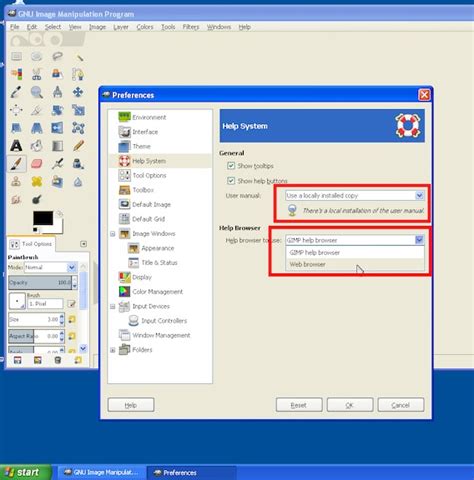The image size is (474, 480).
Task: Open the File menu
Action: (14, 27)
